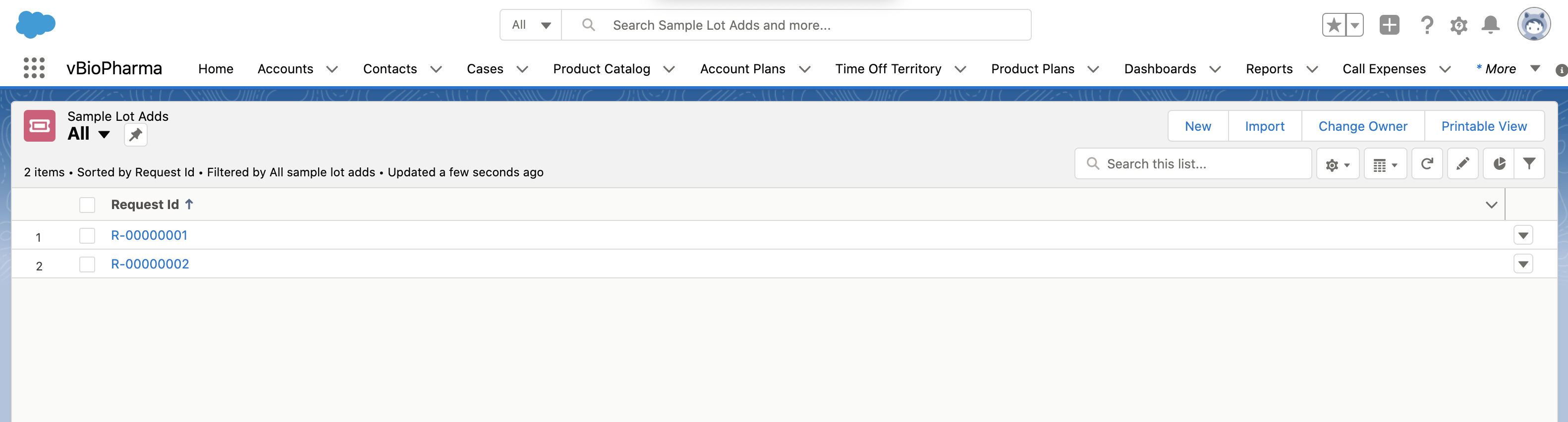Open the notifications bell
The image size is (1568, 422).
[1490, 25]
